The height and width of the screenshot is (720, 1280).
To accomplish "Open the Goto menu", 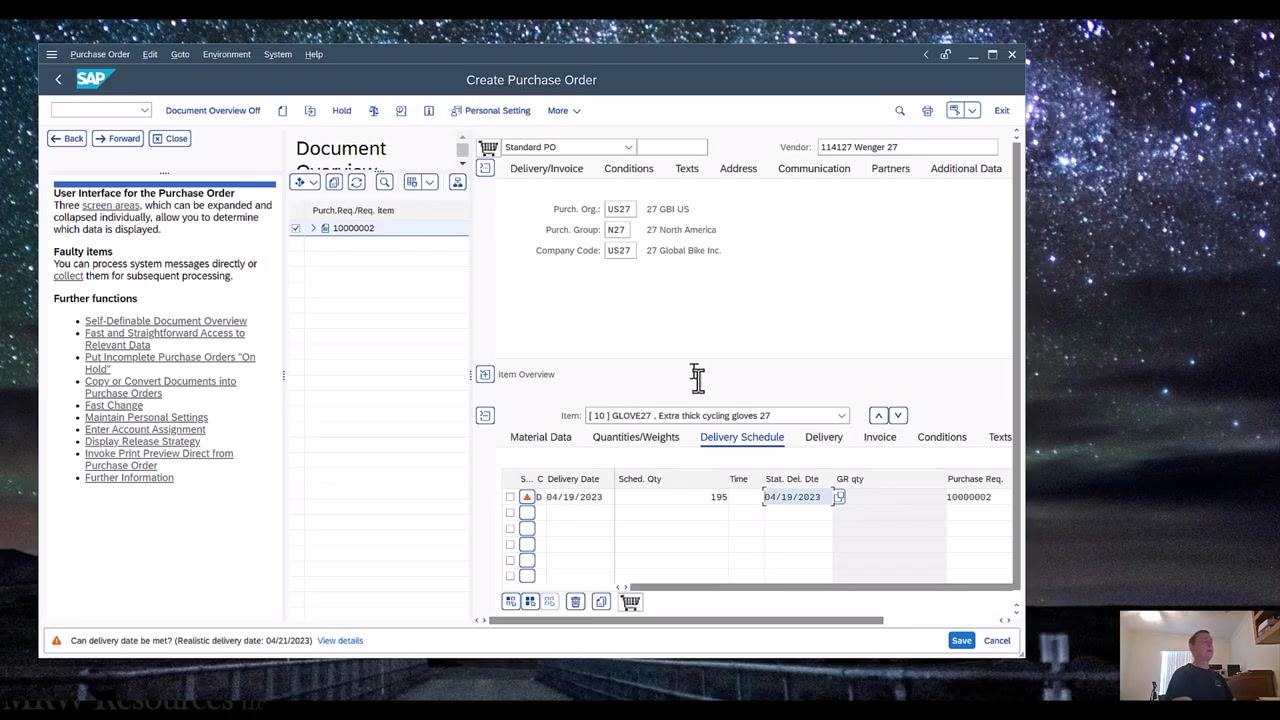I will pyautogui.click(x=180, y=54).
